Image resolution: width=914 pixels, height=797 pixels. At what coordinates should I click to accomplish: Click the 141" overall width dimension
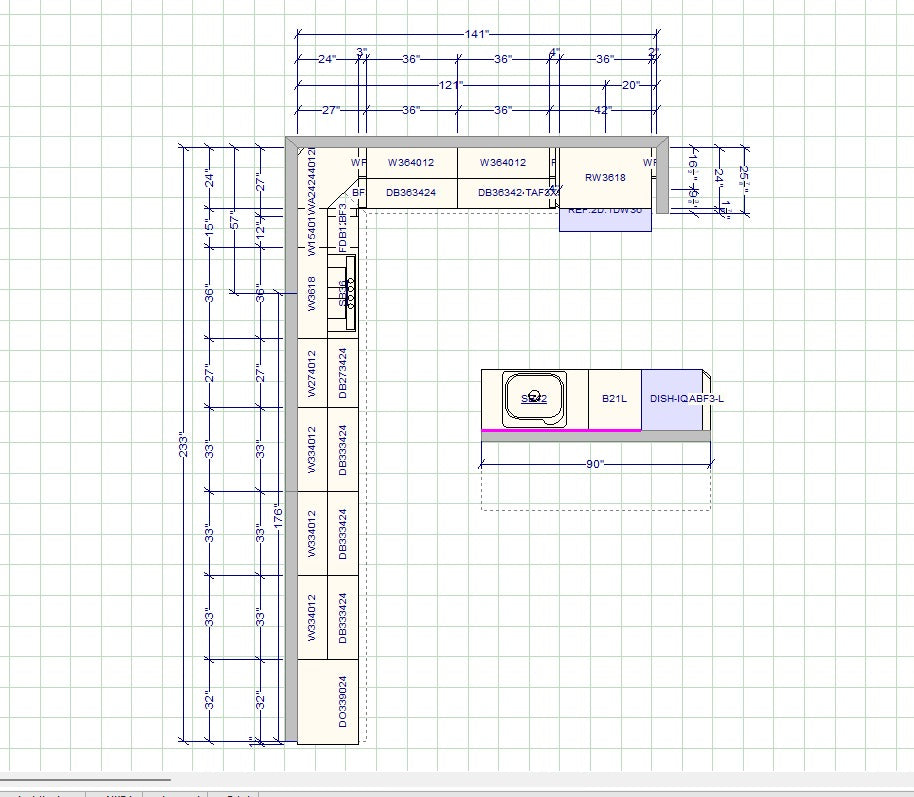click(x=476, y=34)
